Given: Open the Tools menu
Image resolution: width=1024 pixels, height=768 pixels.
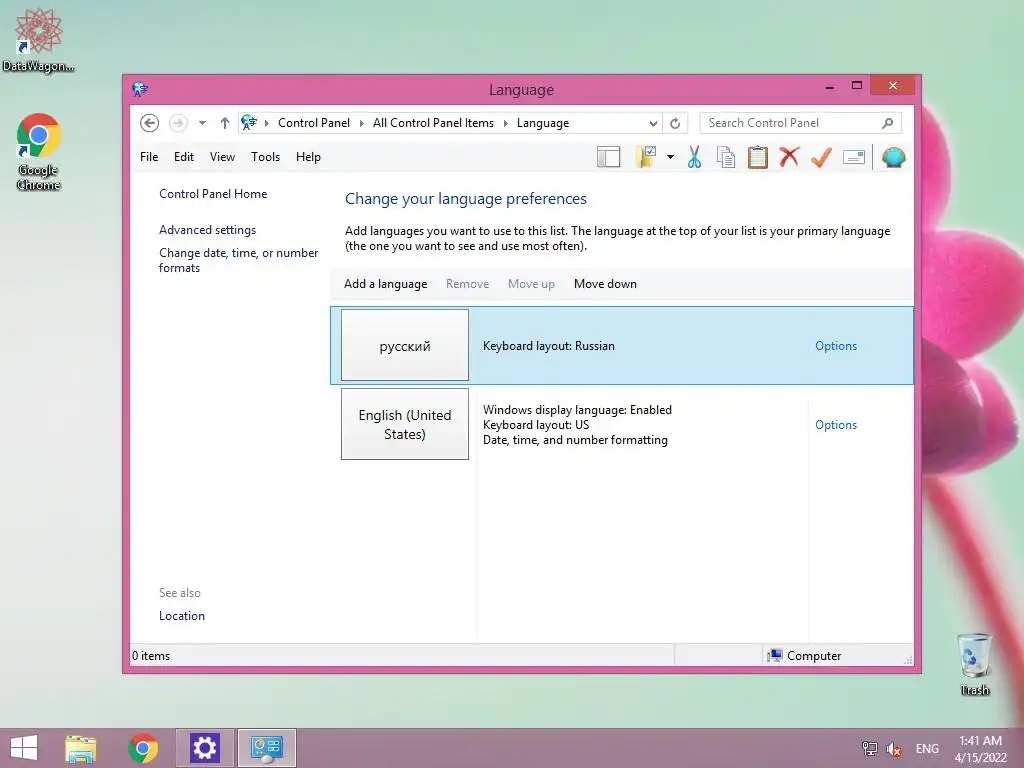Looking at the screenshot, I should [265, 157].
